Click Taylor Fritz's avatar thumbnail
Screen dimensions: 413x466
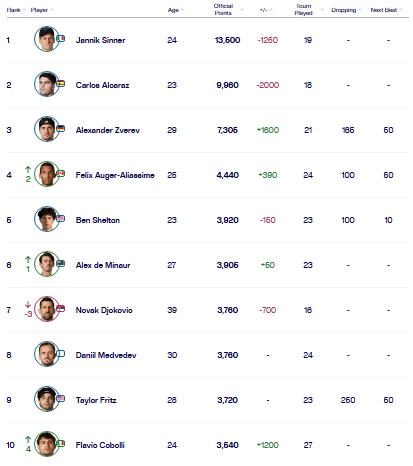(46, 399)
